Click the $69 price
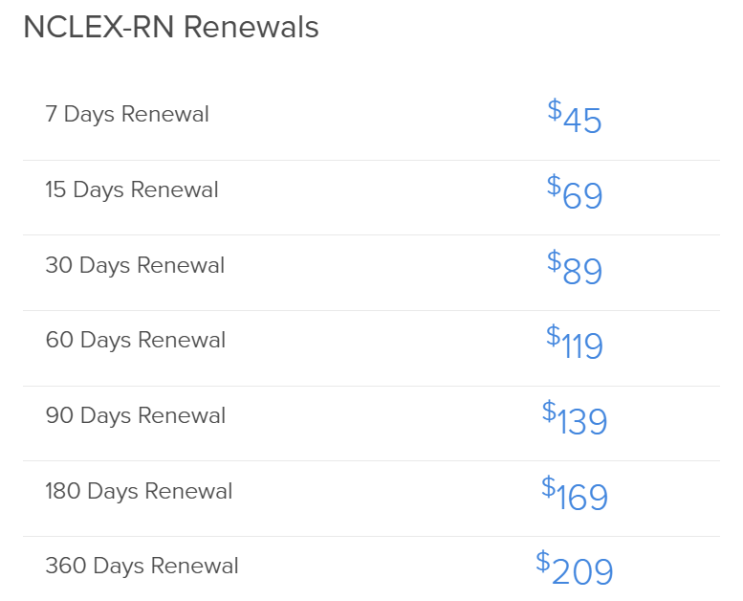The height and width of the screenshot is (601, 743). point(575,191)
